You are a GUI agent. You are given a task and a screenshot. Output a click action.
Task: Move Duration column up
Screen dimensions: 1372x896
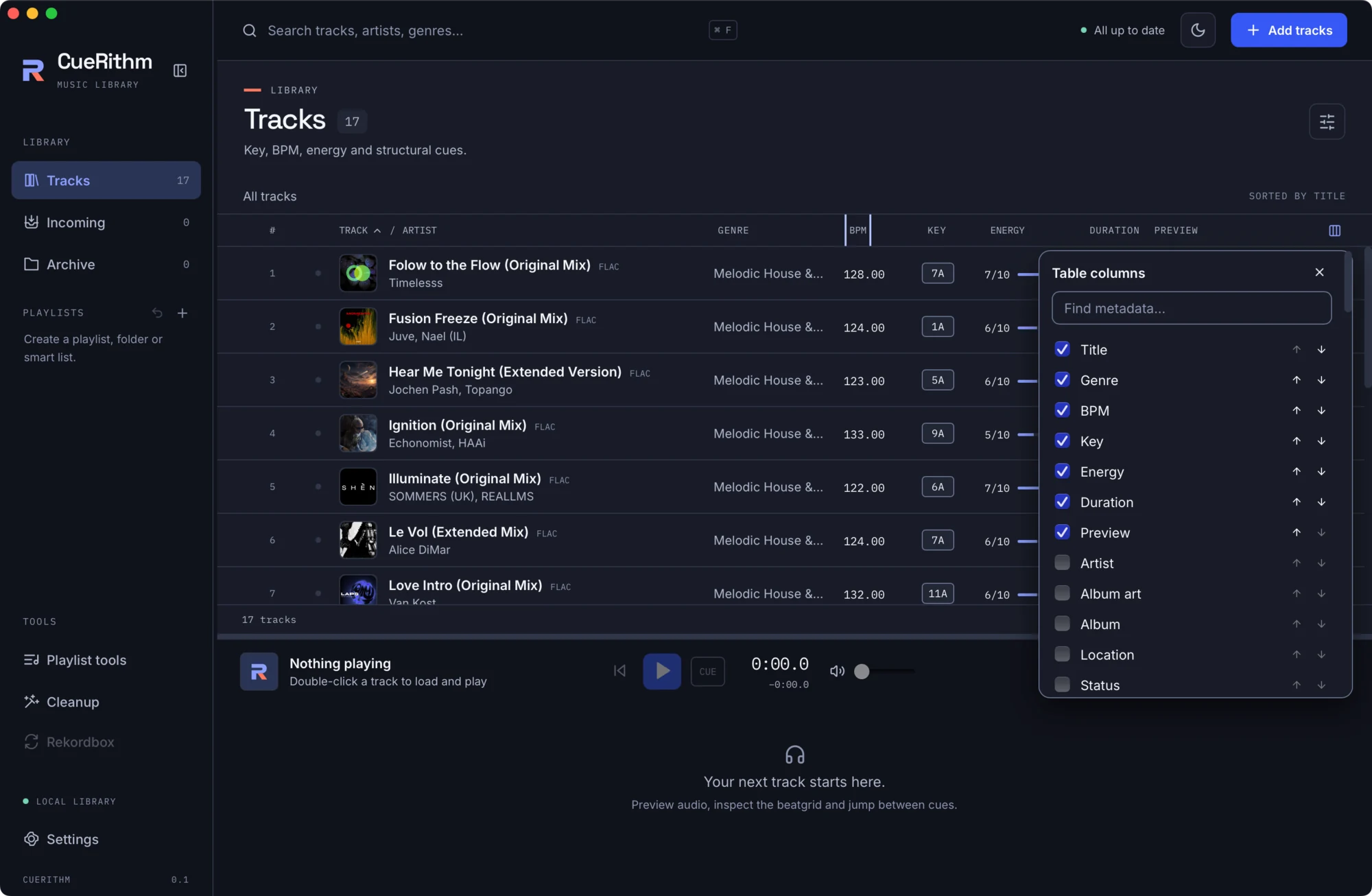click(x=1297, y=502)
